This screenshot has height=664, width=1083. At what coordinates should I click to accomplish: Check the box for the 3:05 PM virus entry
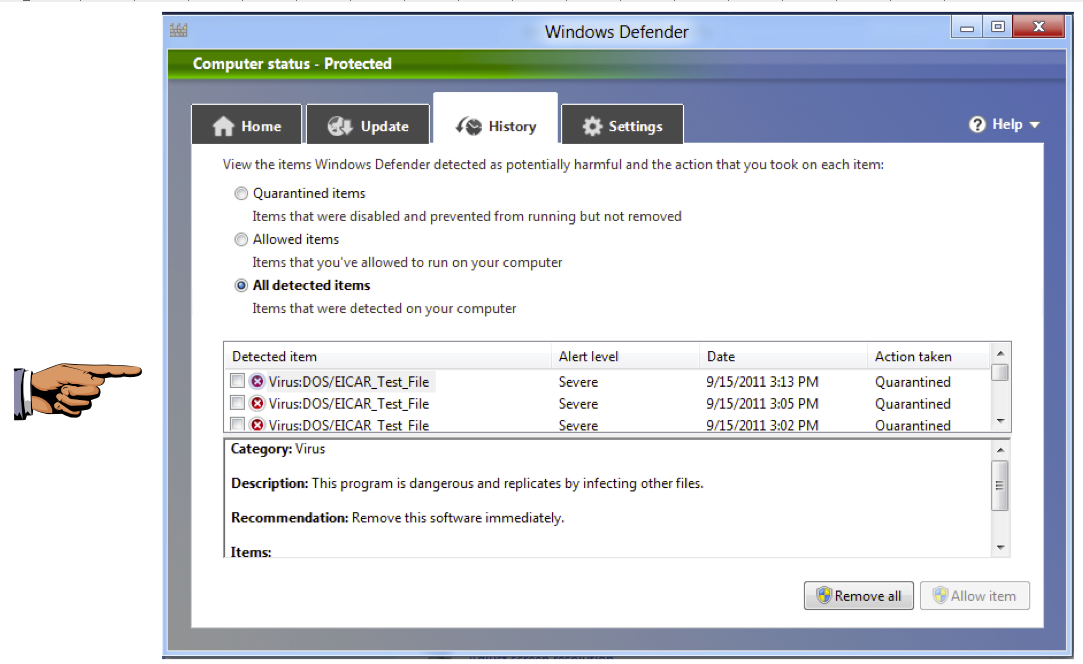click(237, 403)
